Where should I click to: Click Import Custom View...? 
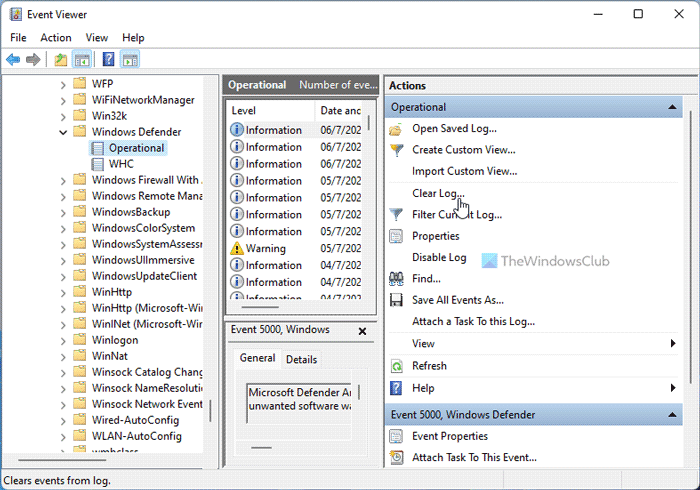coord(464,171)
